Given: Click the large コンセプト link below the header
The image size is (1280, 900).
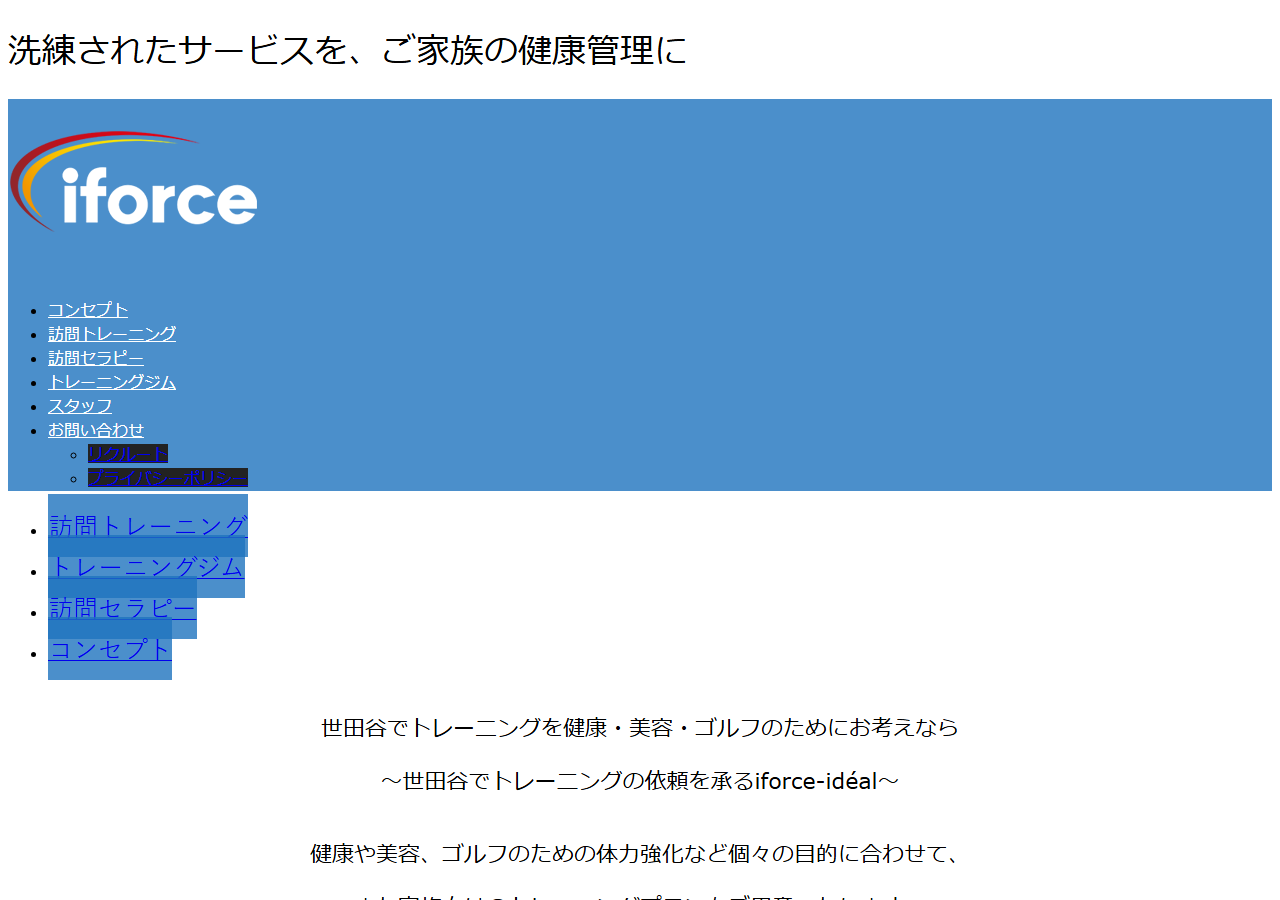Looking at the screenshot, I should pyautogui.click(x=110, y=649).
